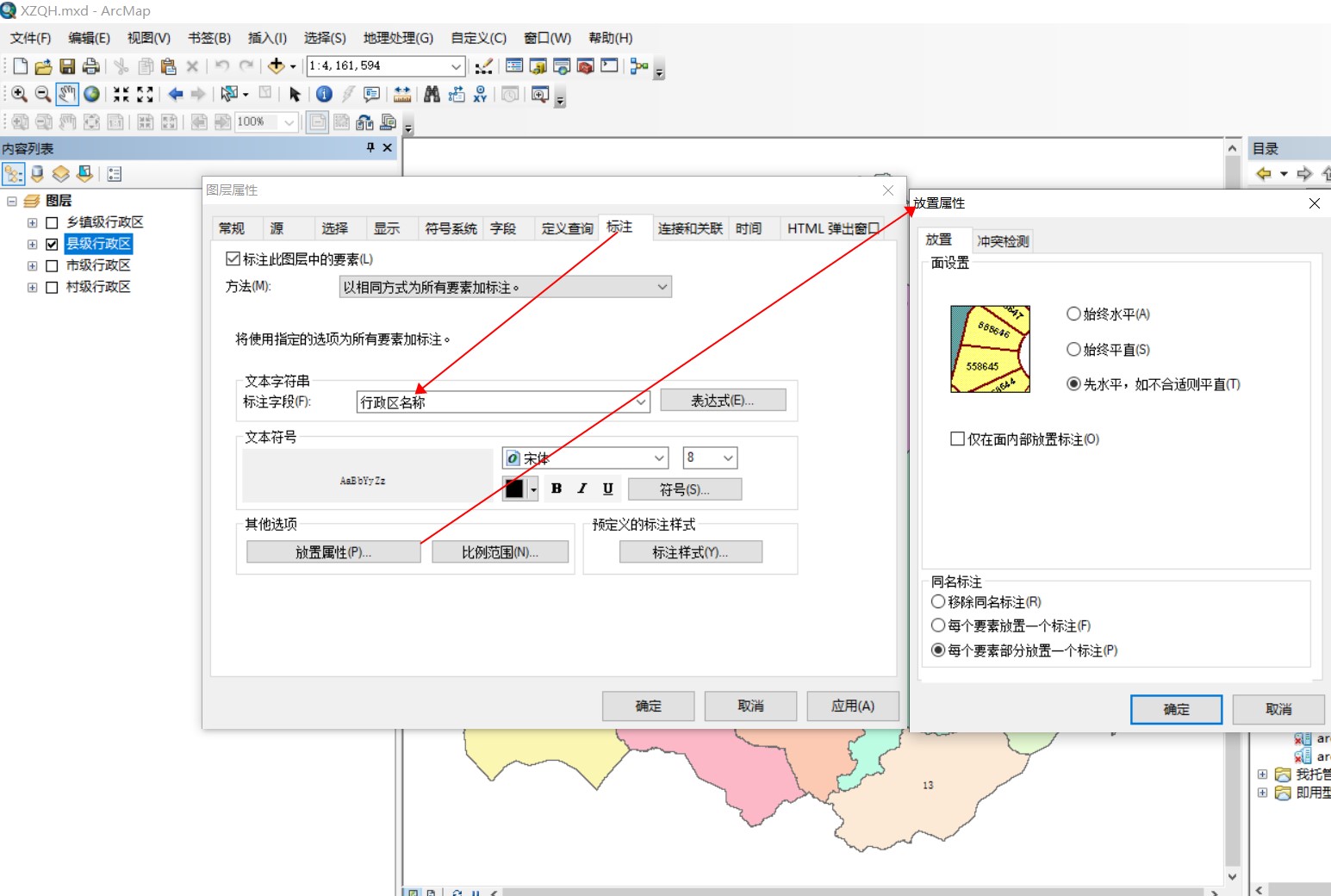Screen dimensions: 1331x896
Task: Click the Add Data button
Action: click(276, 65)
